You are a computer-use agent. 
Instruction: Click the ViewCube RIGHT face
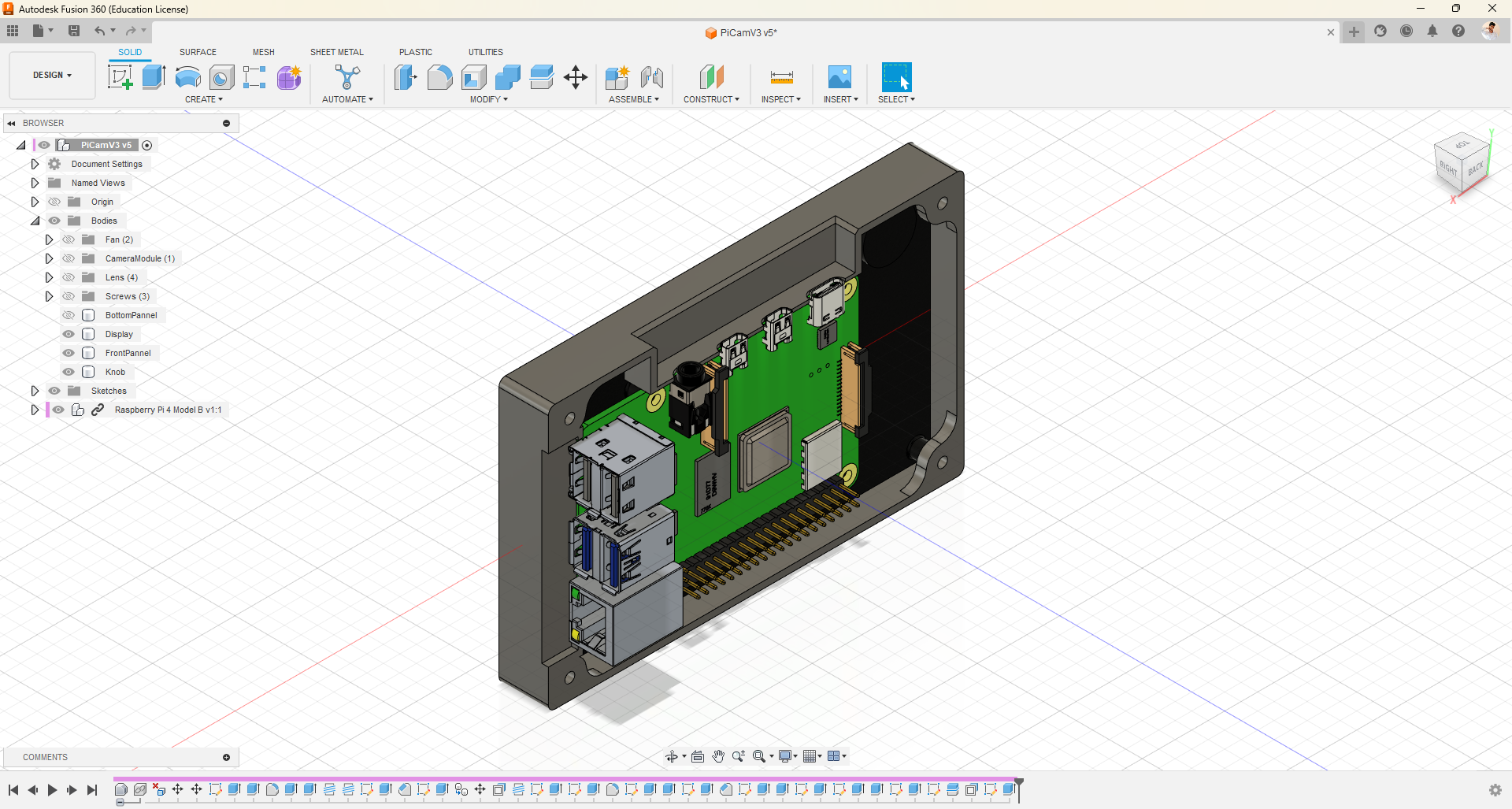click(1448, 168)
